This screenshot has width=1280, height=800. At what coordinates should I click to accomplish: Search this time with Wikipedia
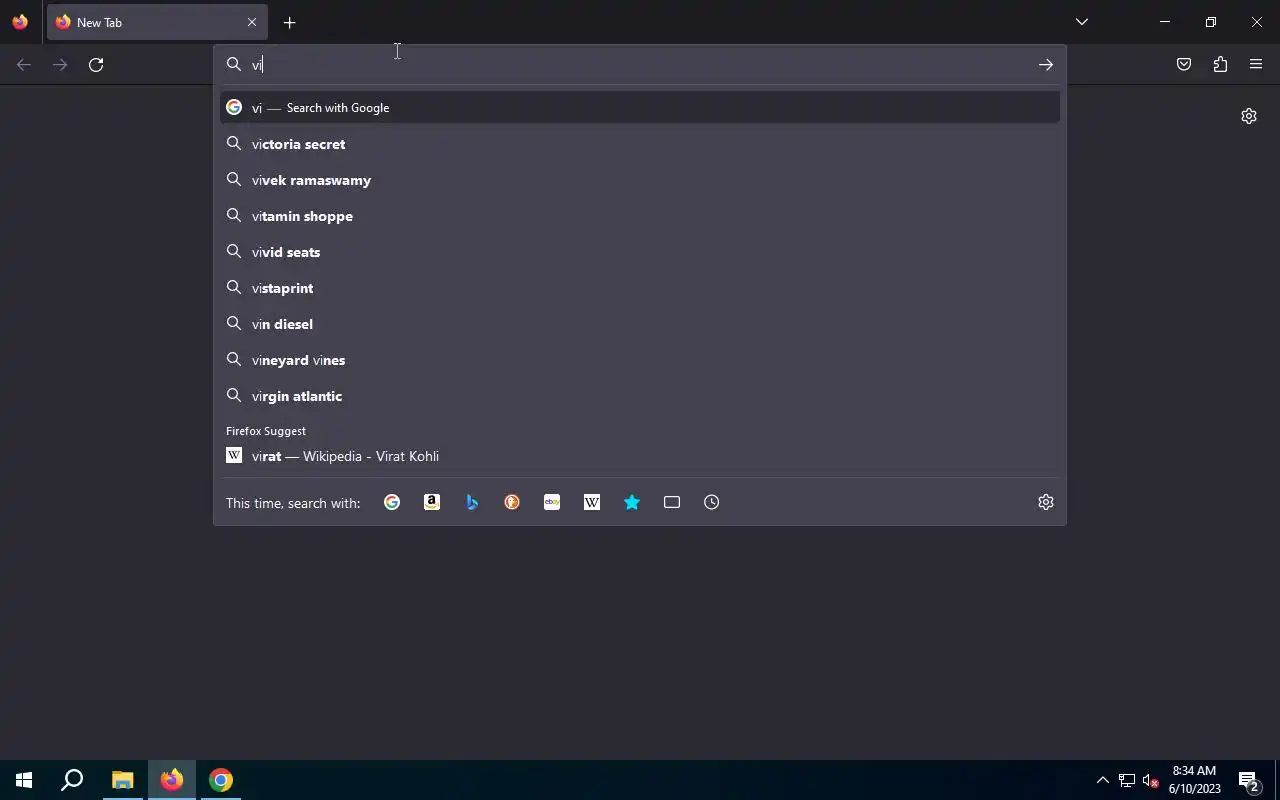coord(592,502)
